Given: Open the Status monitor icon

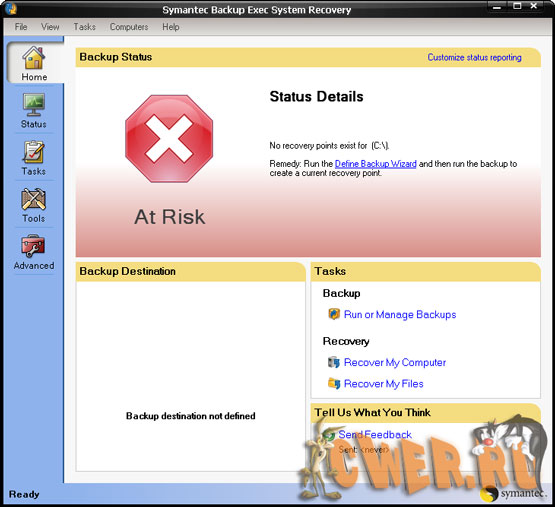Looking at the screenshot, I should [34, 105].
